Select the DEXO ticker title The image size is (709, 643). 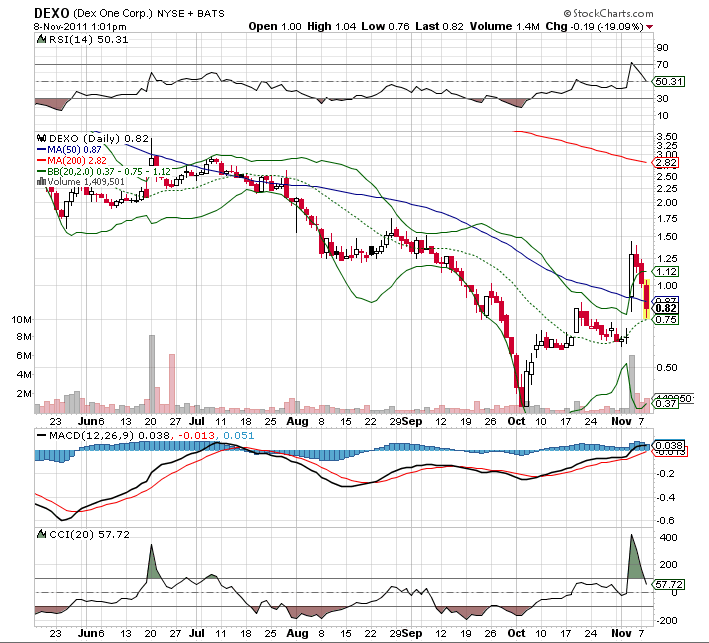coord(52,13)
